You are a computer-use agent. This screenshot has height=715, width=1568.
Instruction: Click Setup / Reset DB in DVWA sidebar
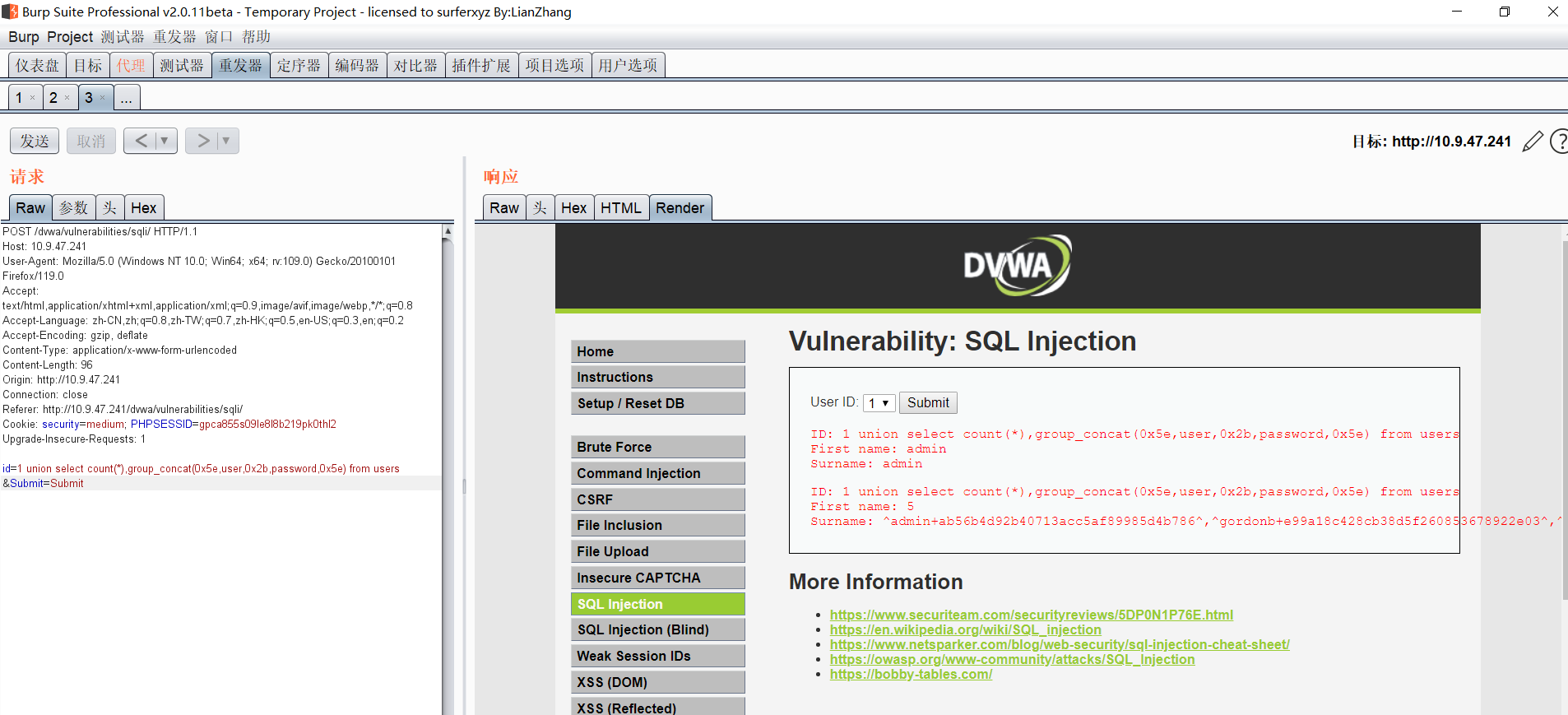(x=658, y=403)
